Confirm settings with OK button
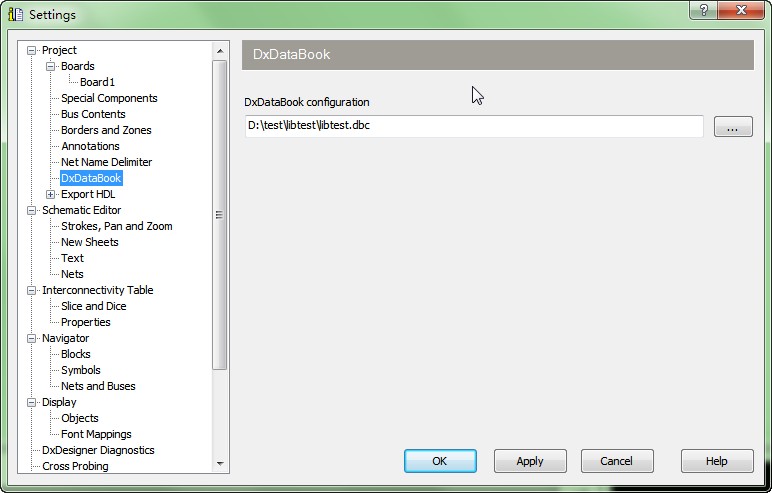The width and height of the screenshot is (772, 493). (x=440, y=461)
